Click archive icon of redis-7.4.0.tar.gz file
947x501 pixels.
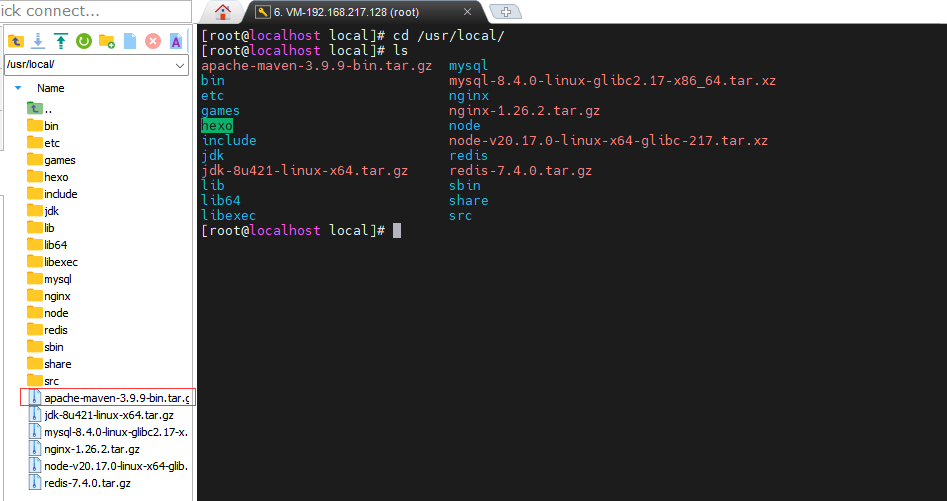coord(35,482)
